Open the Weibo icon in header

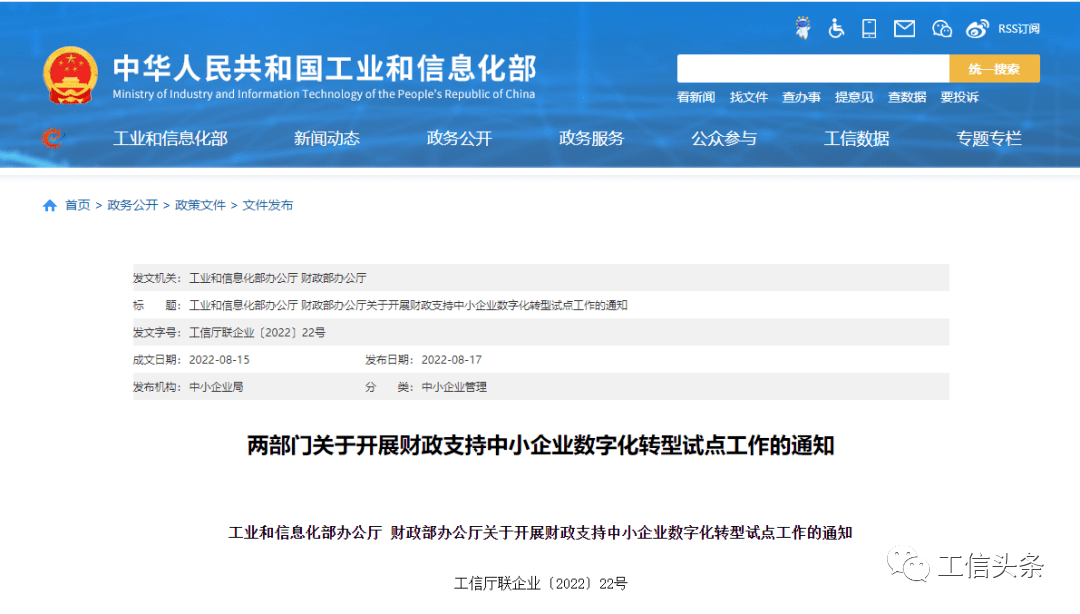(977, 29)
